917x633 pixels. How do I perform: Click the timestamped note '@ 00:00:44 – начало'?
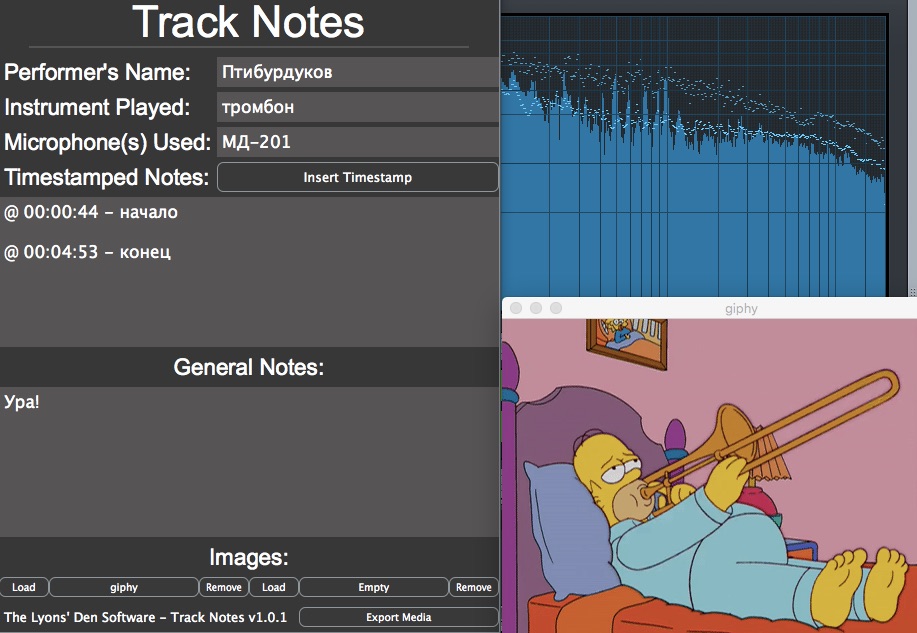91,212
